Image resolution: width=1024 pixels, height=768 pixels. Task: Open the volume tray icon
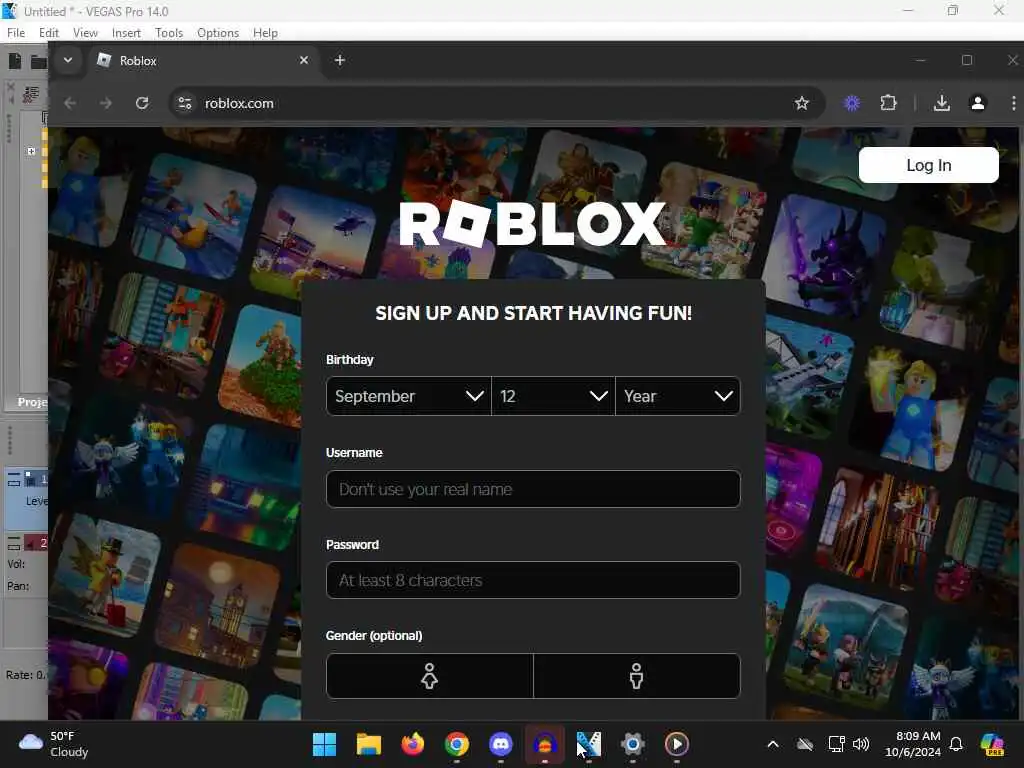pyautogui.click(x=861, y=744)
